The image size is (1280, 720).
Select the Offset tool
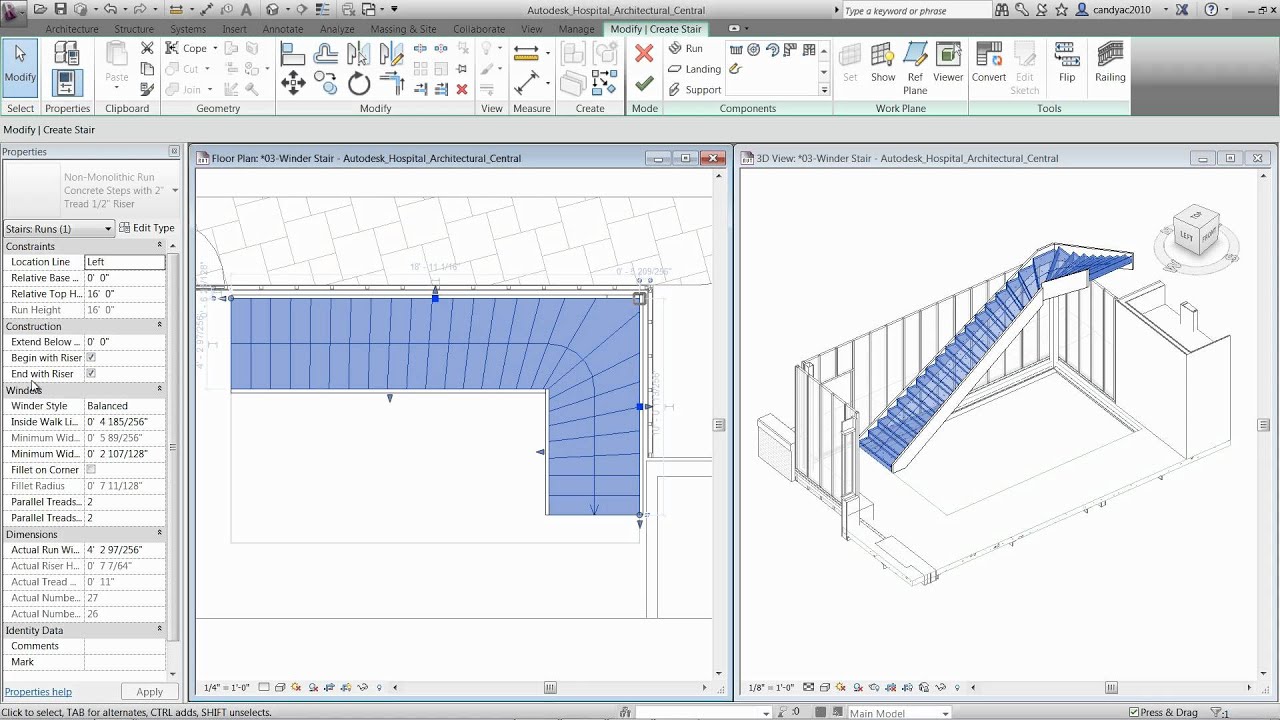(x=325, y=53)
